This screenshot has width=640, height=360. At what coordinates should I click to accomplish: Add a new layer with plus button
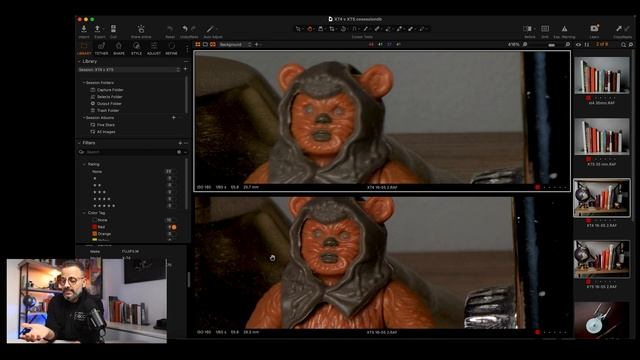257,44
